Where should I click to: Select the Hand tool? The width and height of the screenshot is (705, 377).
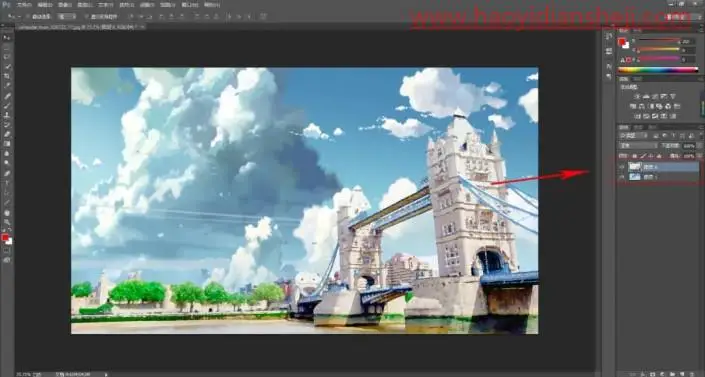coord(7,213)
